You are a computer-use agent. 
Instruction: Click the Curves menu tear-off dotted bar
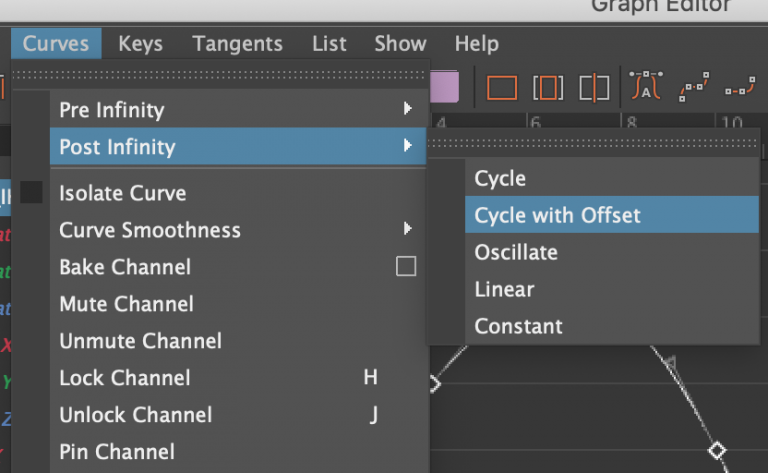[x=220, y=74]
